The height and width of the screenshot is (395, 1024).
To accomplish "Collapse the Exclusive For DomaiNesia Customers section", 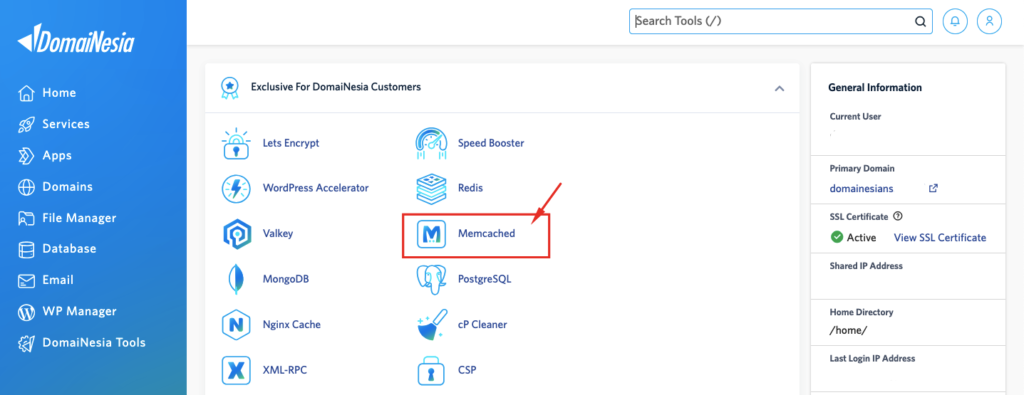I will (x=779, y=88).
